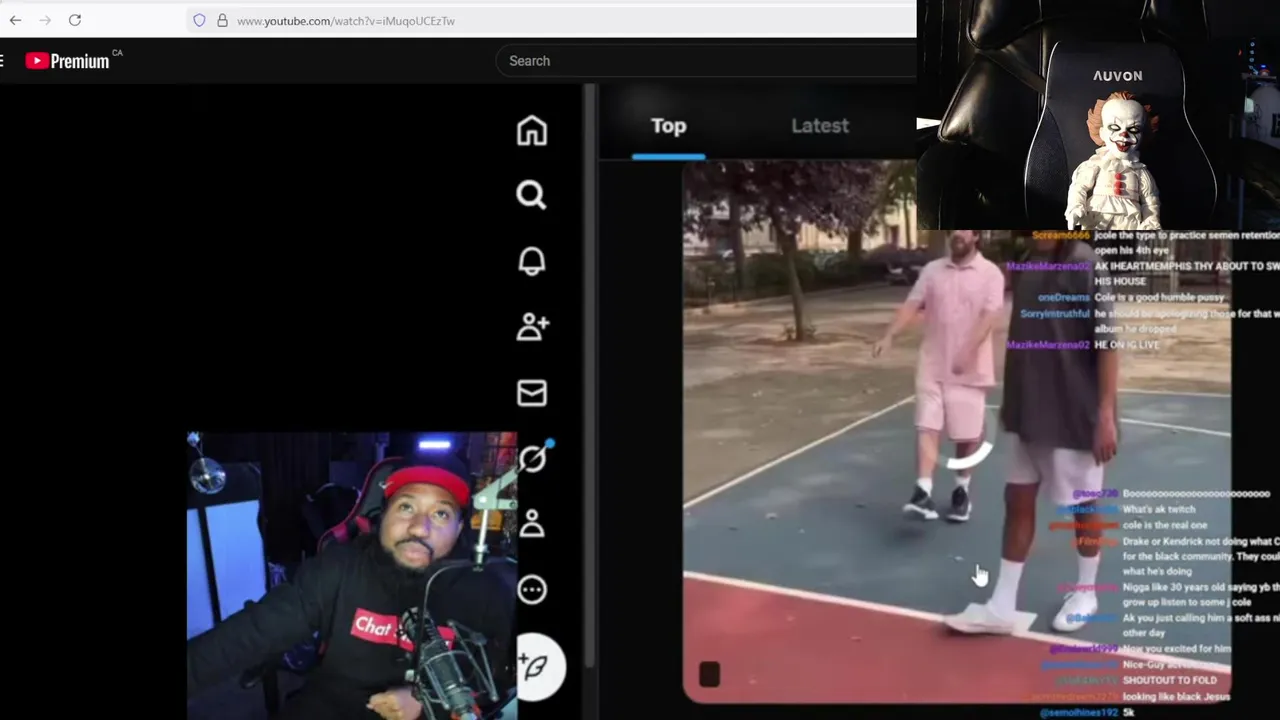Click the padlock site security icon
The image size is (1280, 720).
(x=222, y=20)
